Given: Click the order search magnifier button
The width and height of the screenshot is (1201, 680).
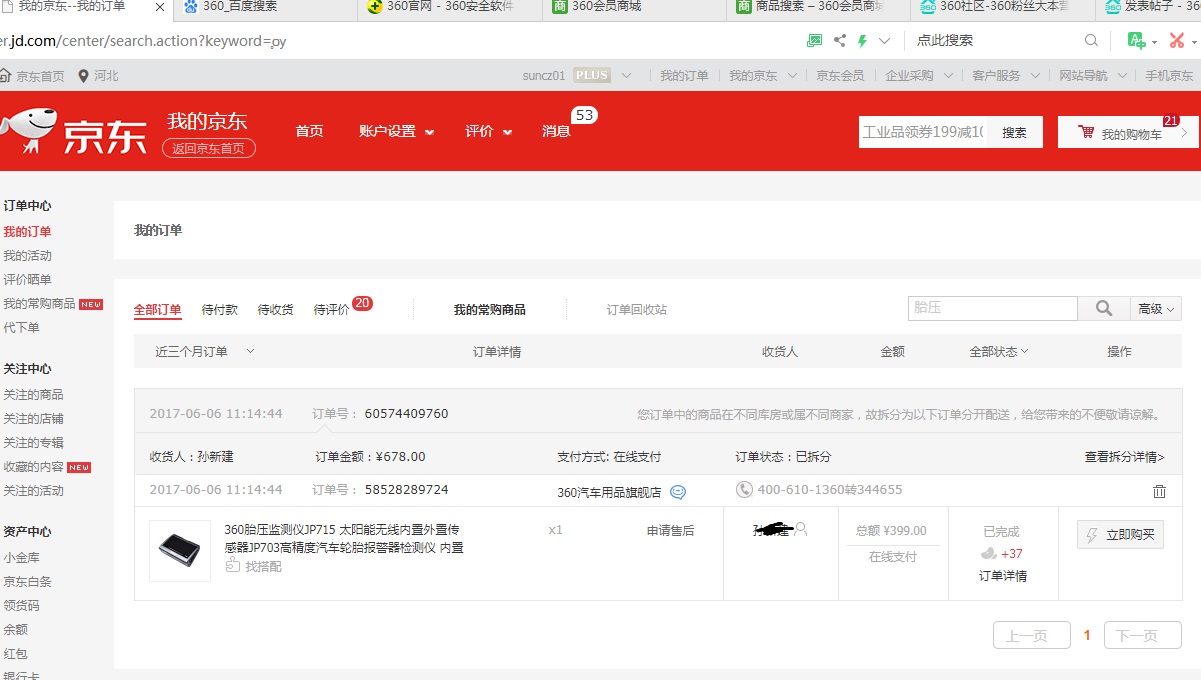Looking at the screenshot, I should [x=1104, y=309].
